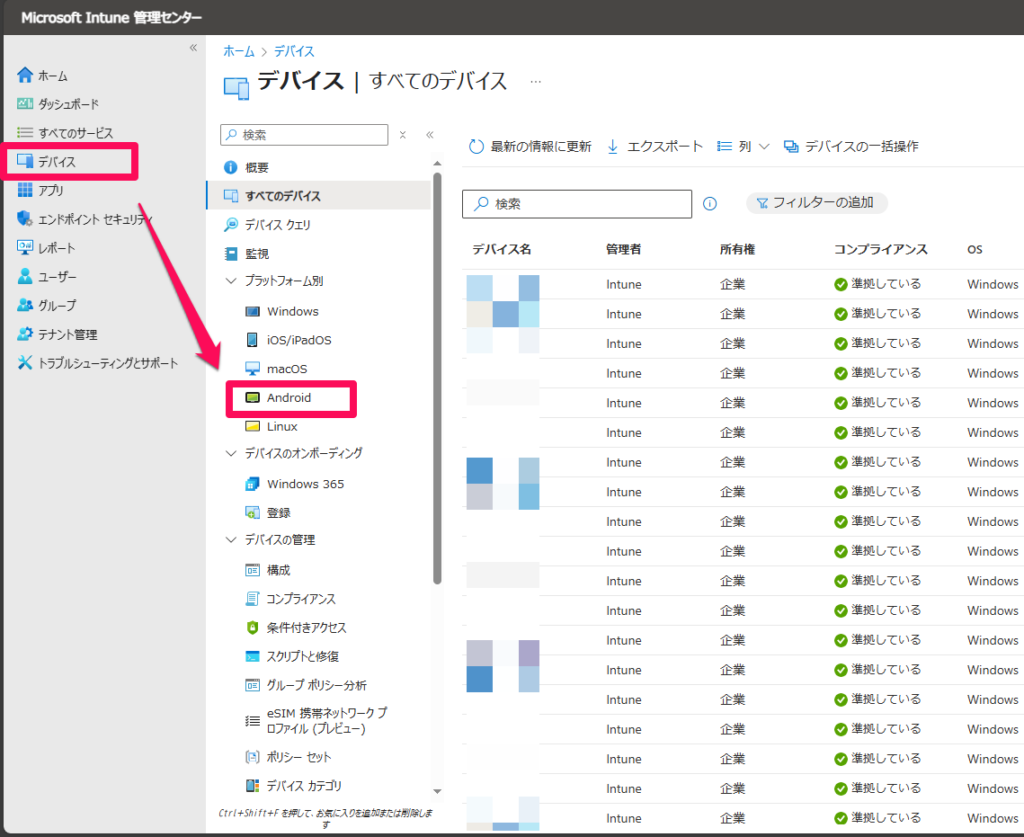
Task: Click the エクスポート button
Action: coord(655,146)
